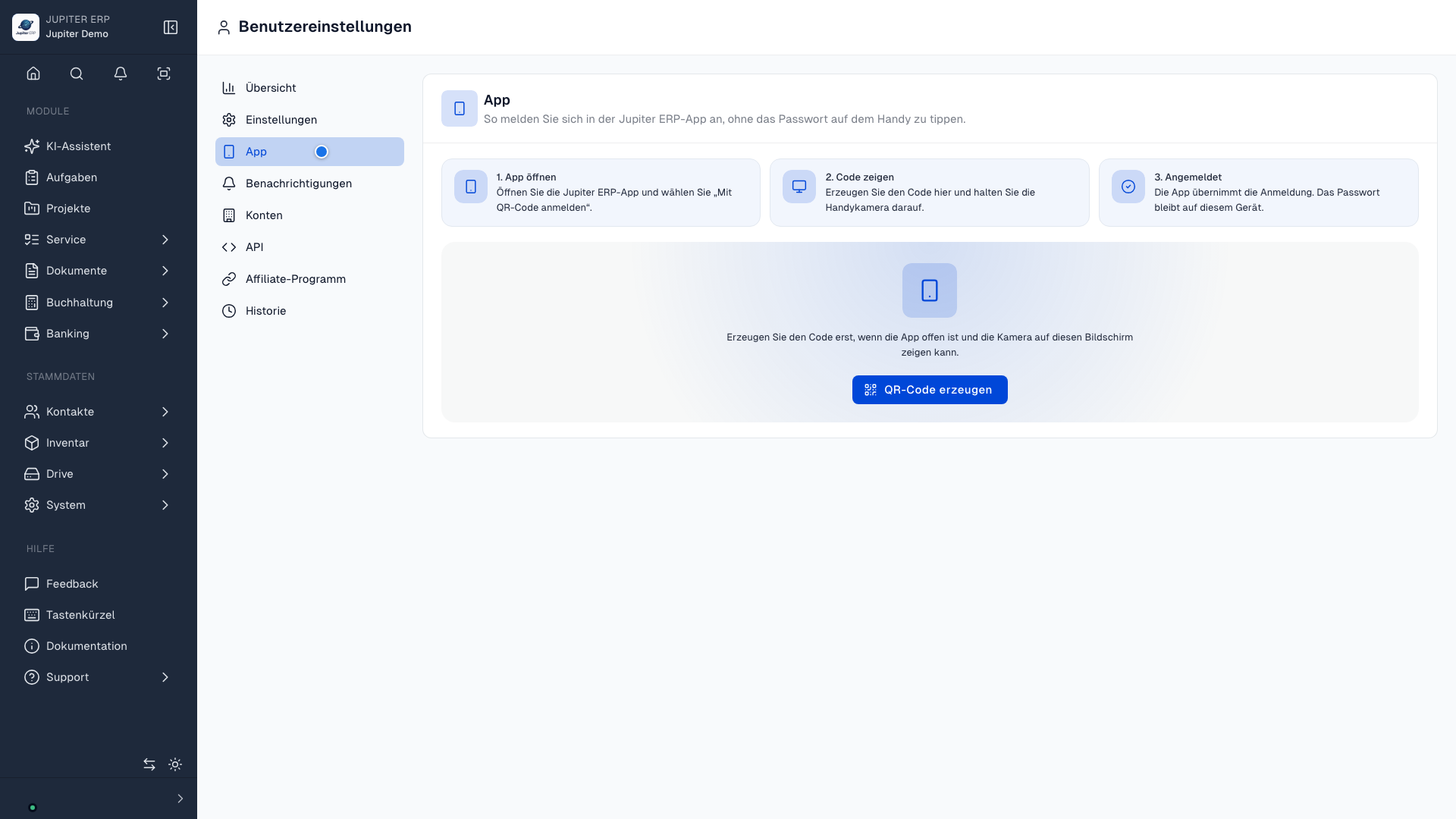Expand the System submenu chevron
The width and height of the screenshot is (1456, 819).
coord(165,505)
